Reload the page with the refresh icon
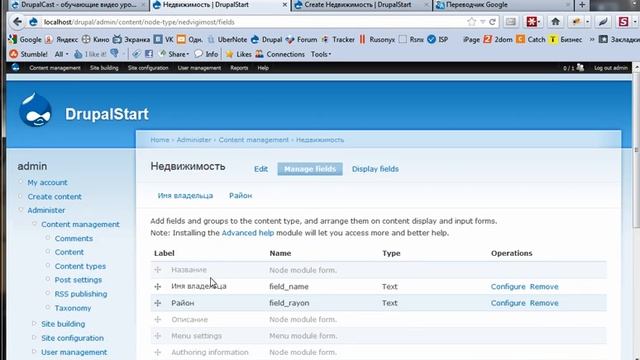This screenshot has height=360, width=640. click(x=492, y=22)
